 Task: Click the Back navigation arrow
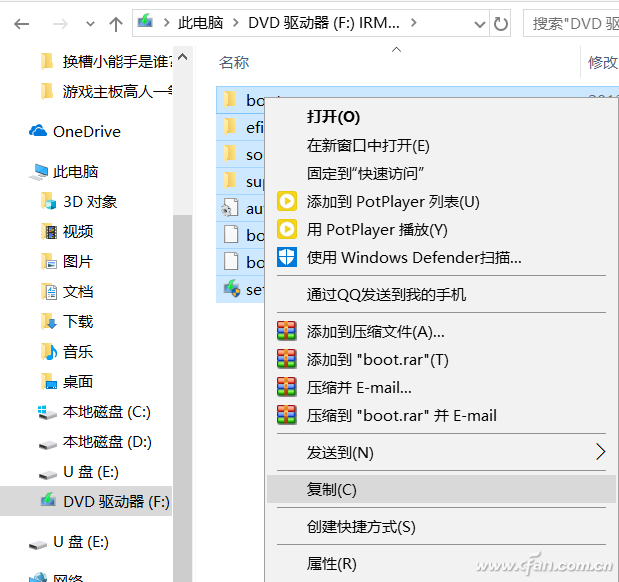21,24
